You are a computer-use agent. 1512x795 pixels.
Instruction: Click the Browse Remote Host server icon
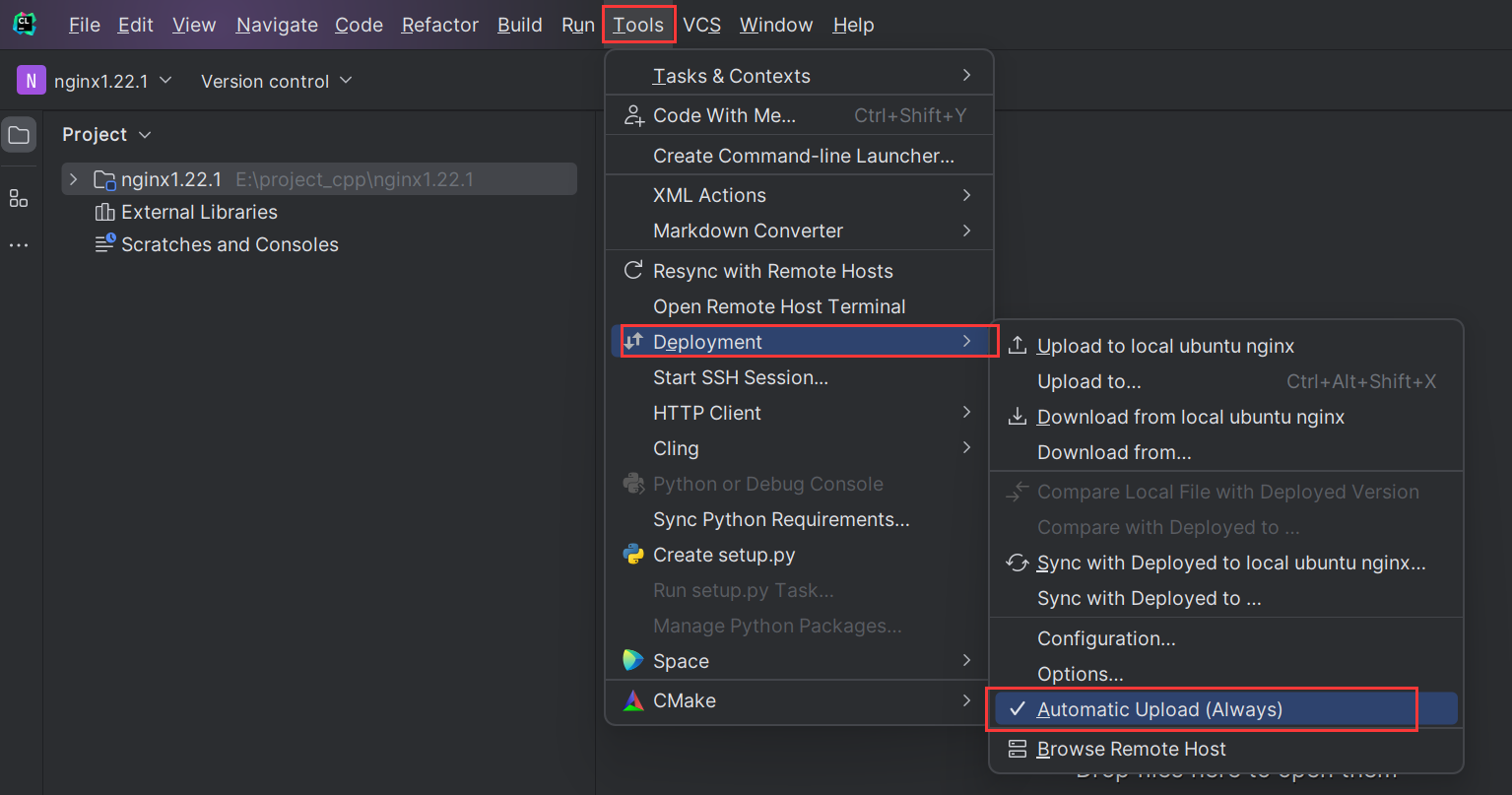click(x=1018, y=749)
